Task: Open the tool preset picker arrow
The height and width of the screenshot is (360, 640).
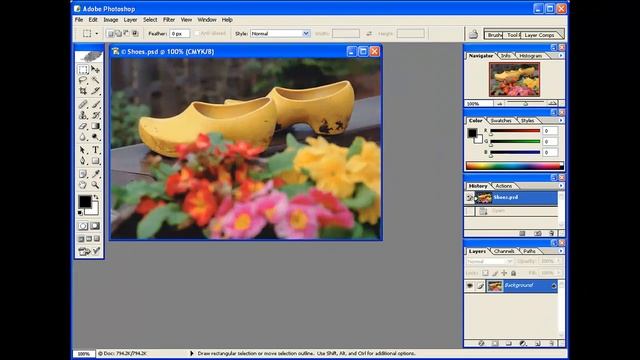Action: [97, 33]
